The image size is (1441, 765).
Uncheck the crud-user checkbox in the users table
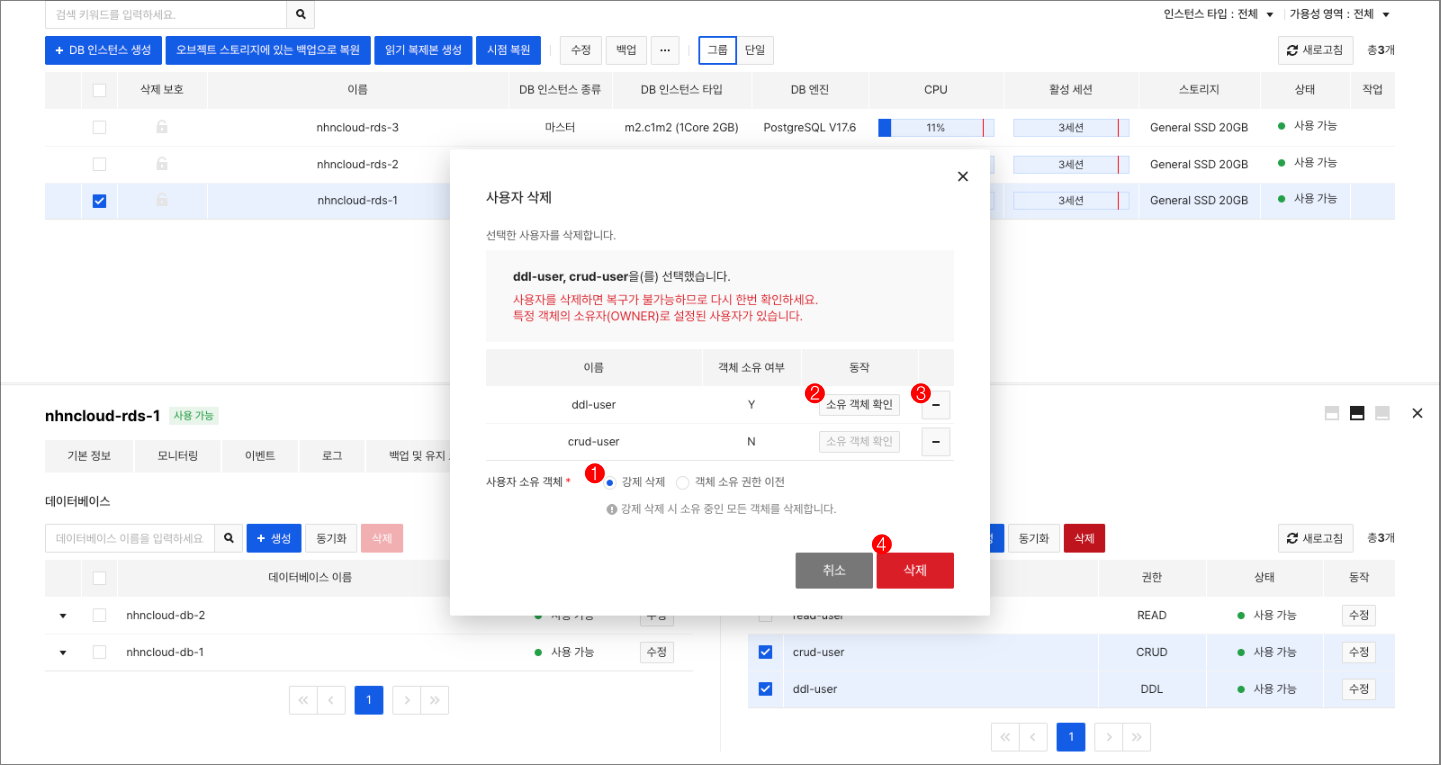coord(765,651)
